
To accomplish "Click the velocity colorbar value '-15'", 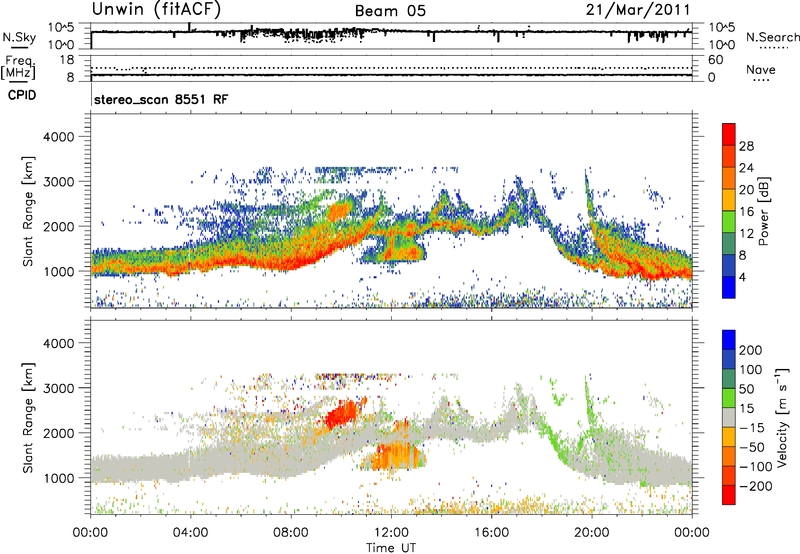I will pyautogui.click(x=752, y=427).
